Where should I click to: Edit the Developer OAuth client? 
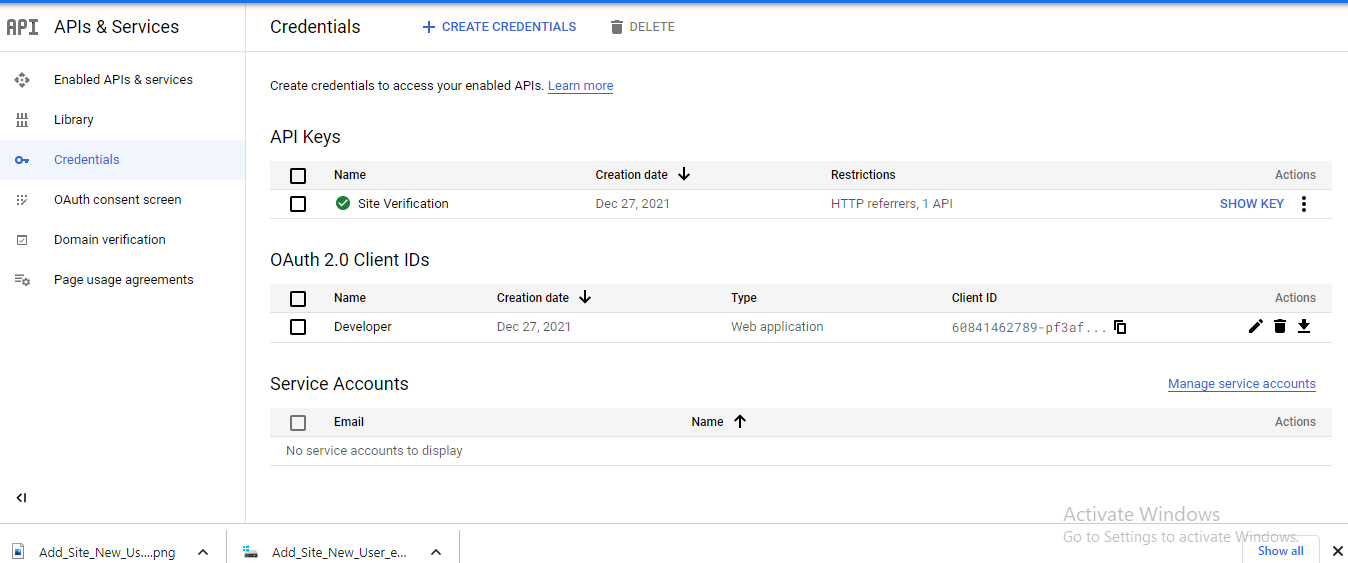coord(1256,326)
